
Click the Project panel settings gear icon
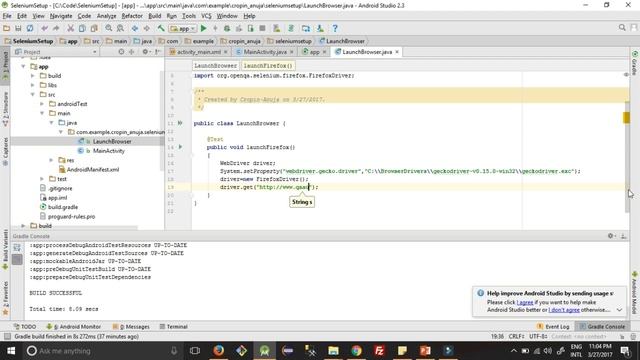[145, 52]
